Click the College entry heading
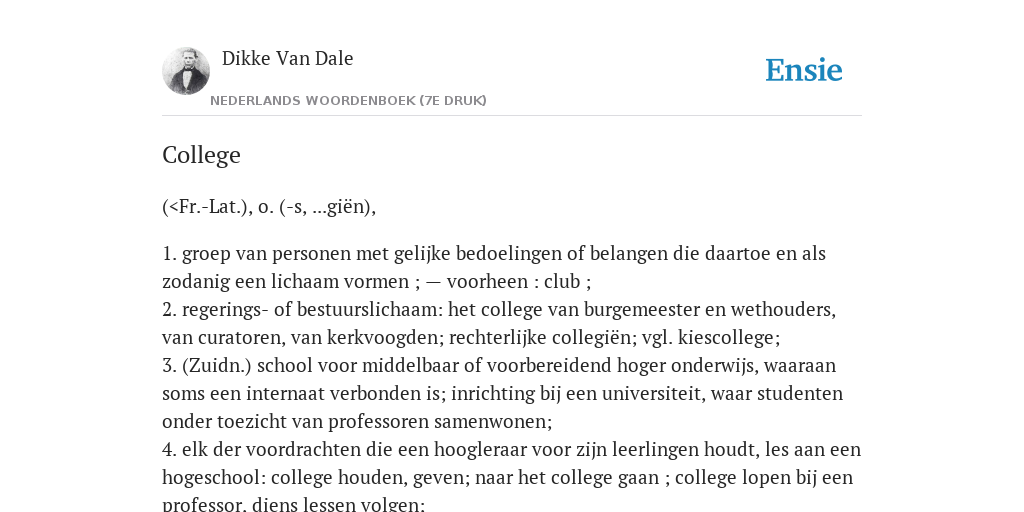Screen dimensions: 1024x512 tap(201, 155)
